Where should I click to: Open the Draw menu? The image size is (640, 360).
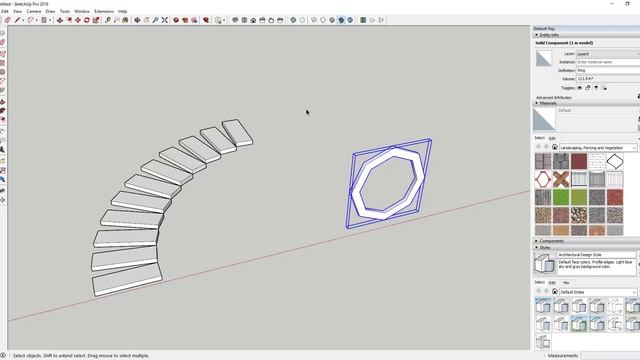[x=50, y=11]
